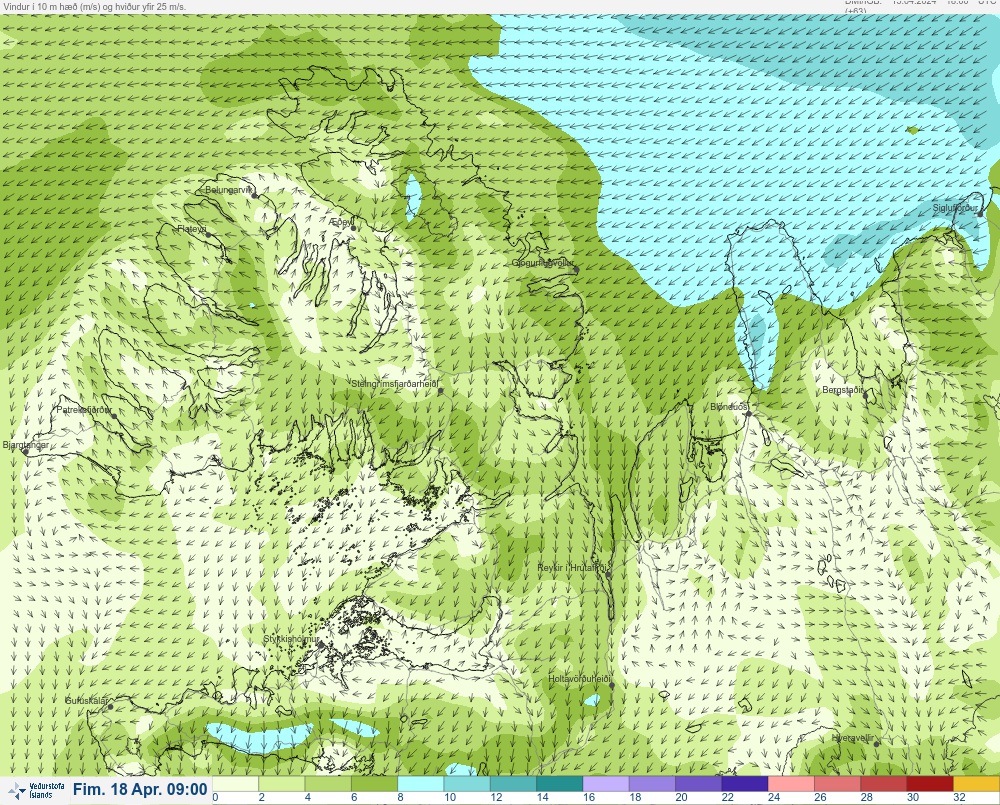Select the Flateyri station label
This screenshot has height=805, width=1000.
tap(191, 228)
